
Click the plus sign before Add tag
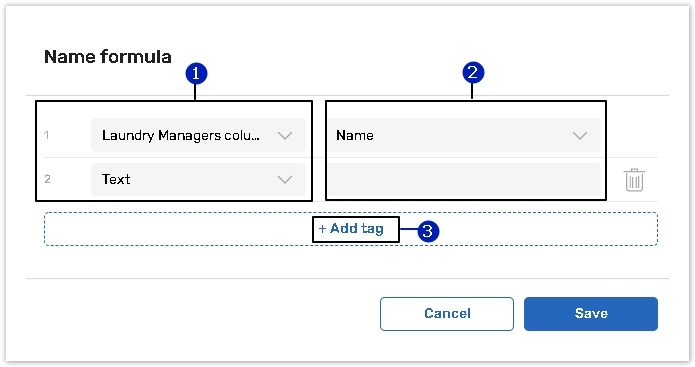click(x=322, y=229)
